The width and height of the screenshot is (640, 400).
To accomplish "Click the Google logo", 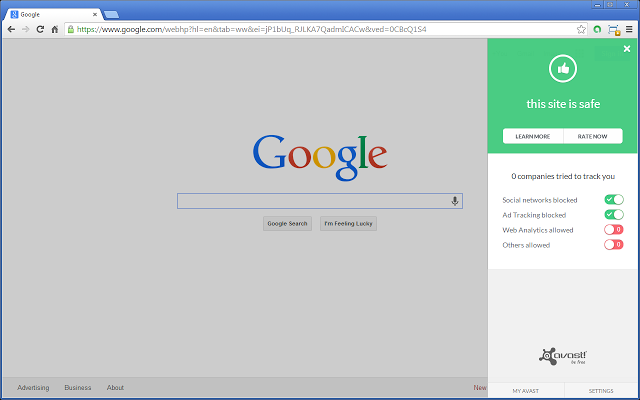I will [320, 157].
